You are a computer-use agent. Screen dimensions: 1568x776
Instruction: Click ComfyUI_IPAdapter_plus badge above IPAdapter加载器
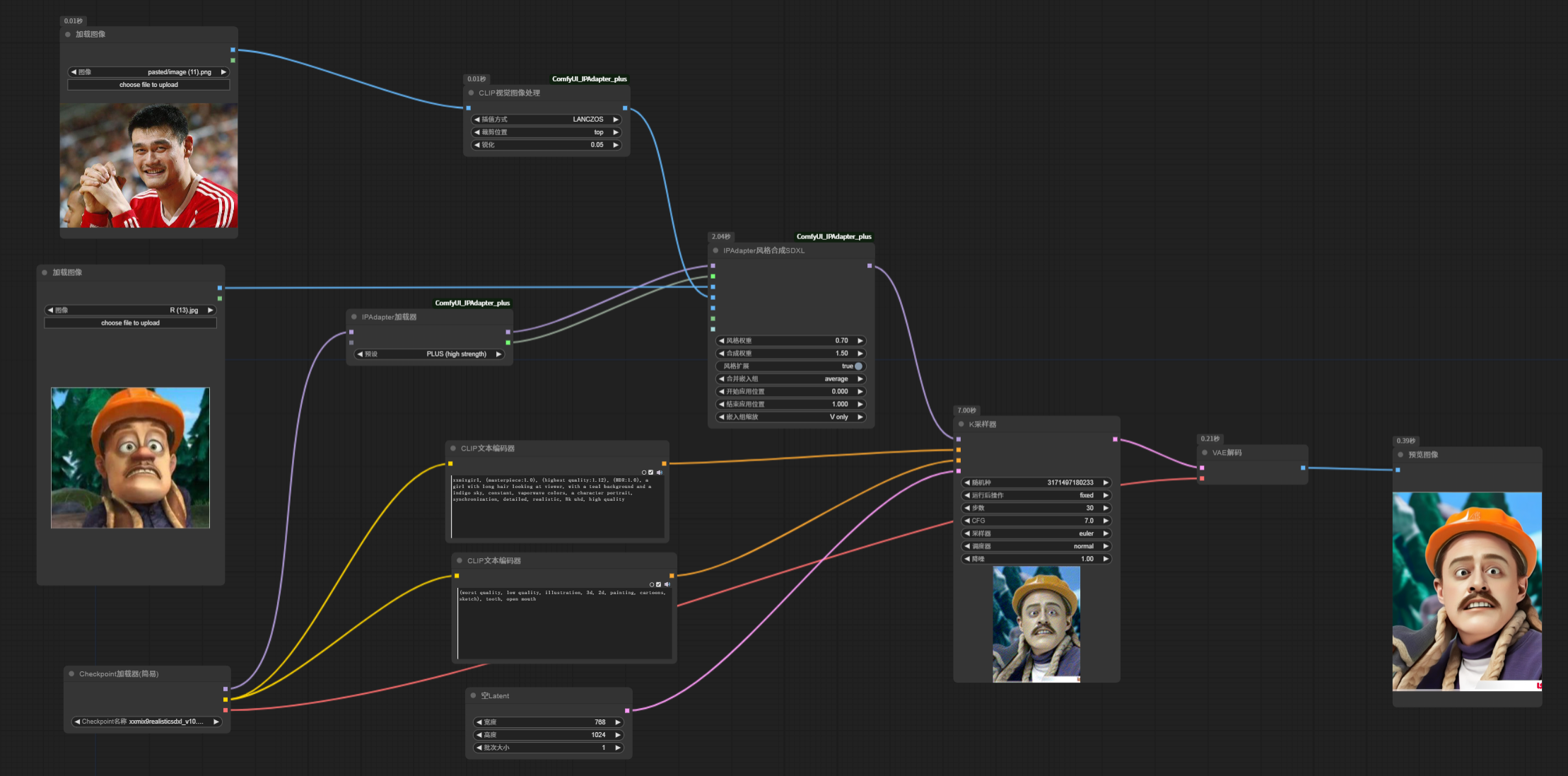click(472, 303)
